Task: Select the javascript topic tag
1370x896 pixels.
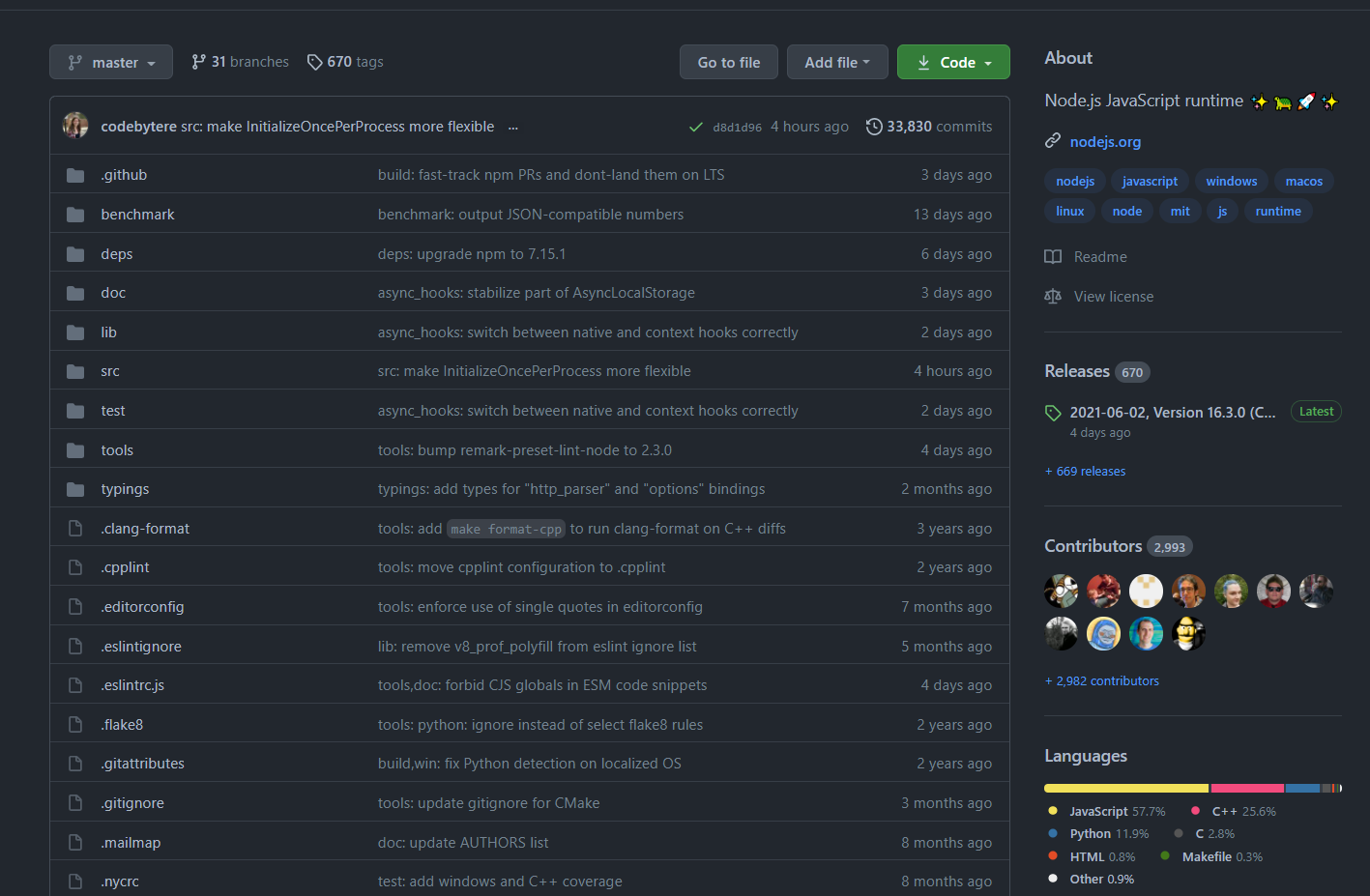Action: pyautogui.click(x=1150, y=181)
